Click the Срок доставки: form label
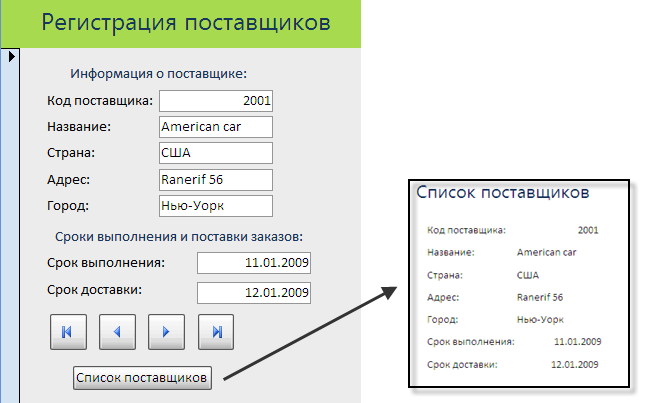 (x=94, y=290)
